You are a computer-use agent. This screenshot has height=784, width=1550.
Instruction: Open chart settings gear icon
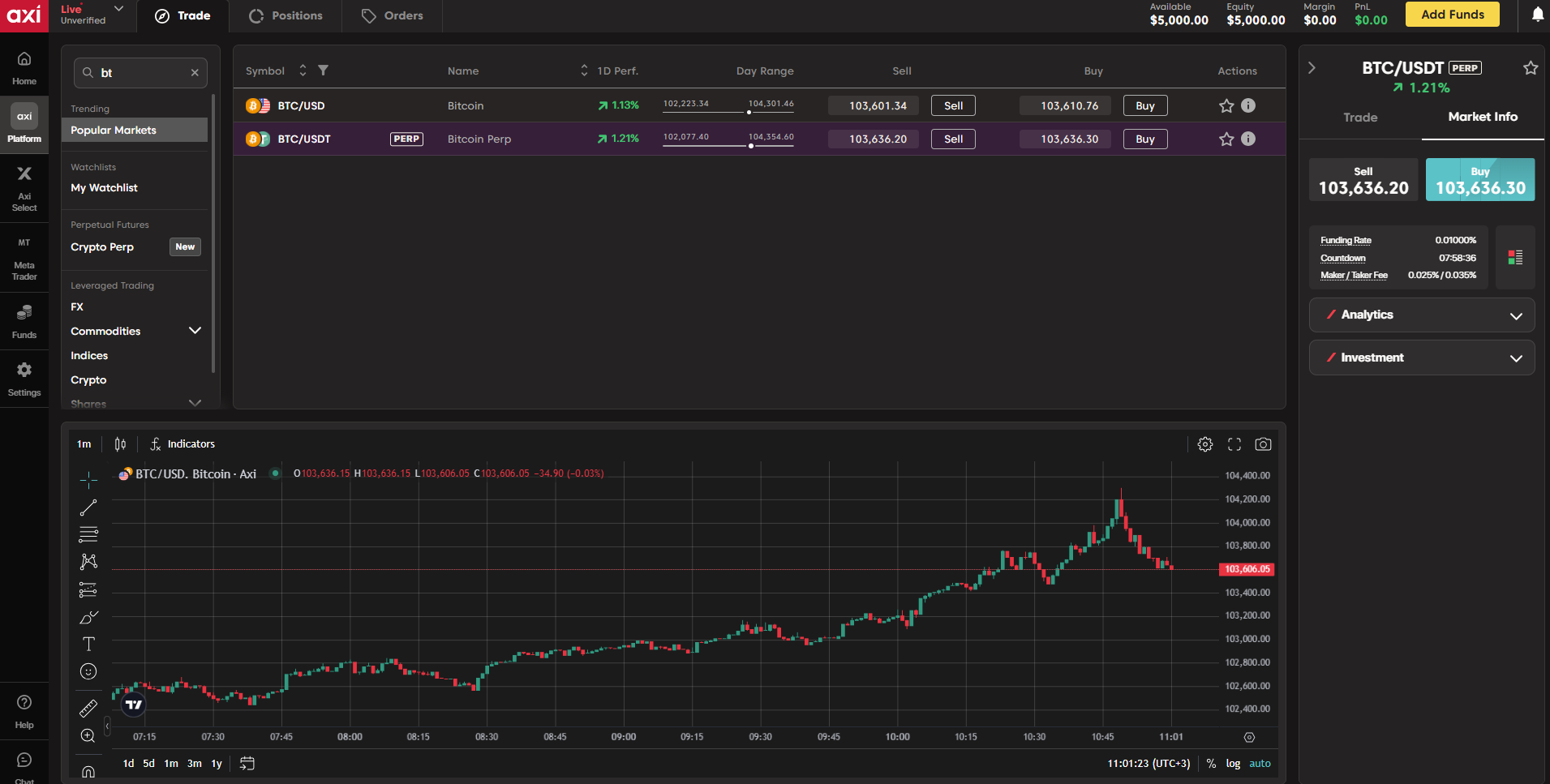point(1205,444)
